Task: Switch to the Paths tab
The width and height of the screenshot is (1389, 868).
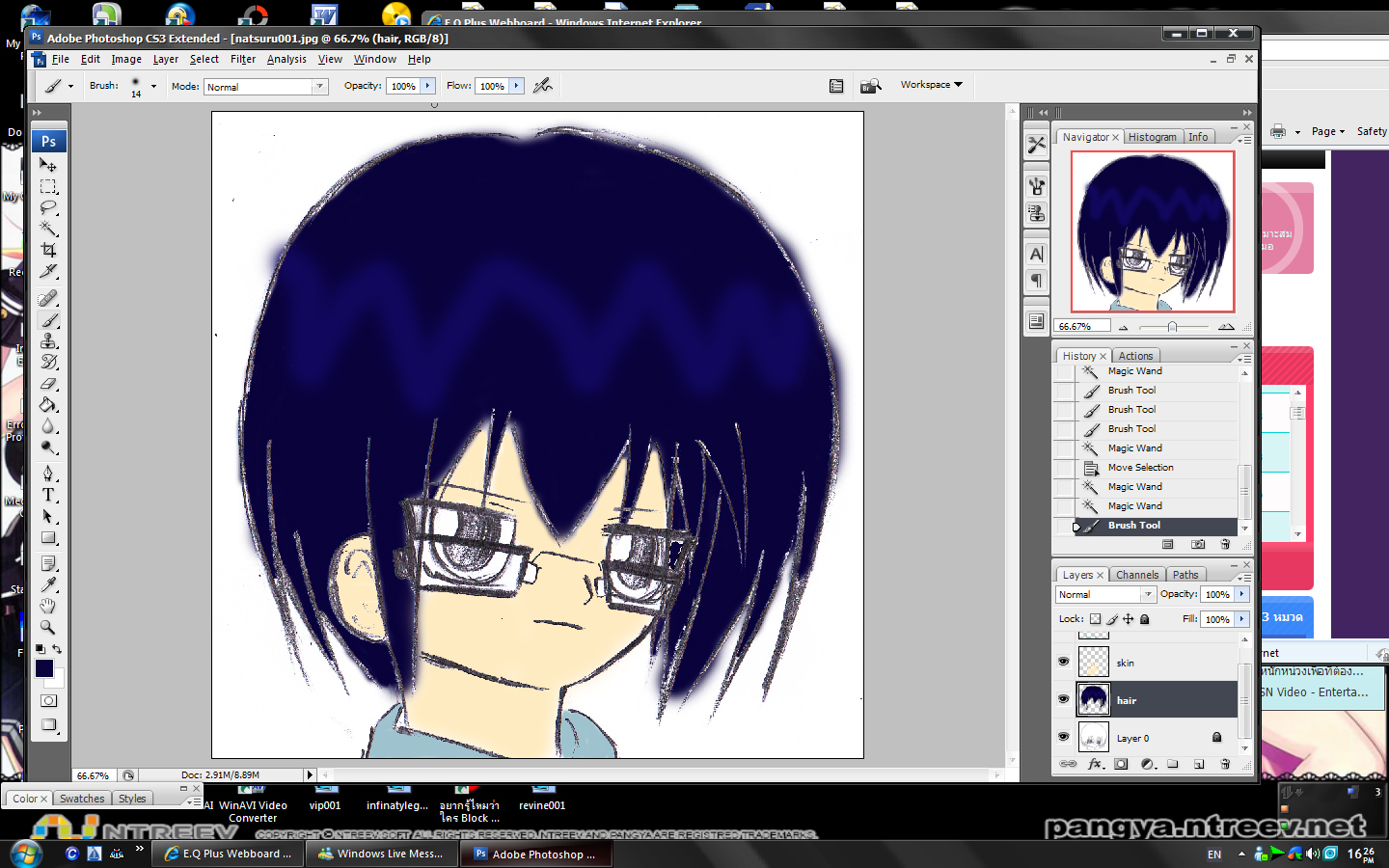Action: click(x=1185, y=575)
